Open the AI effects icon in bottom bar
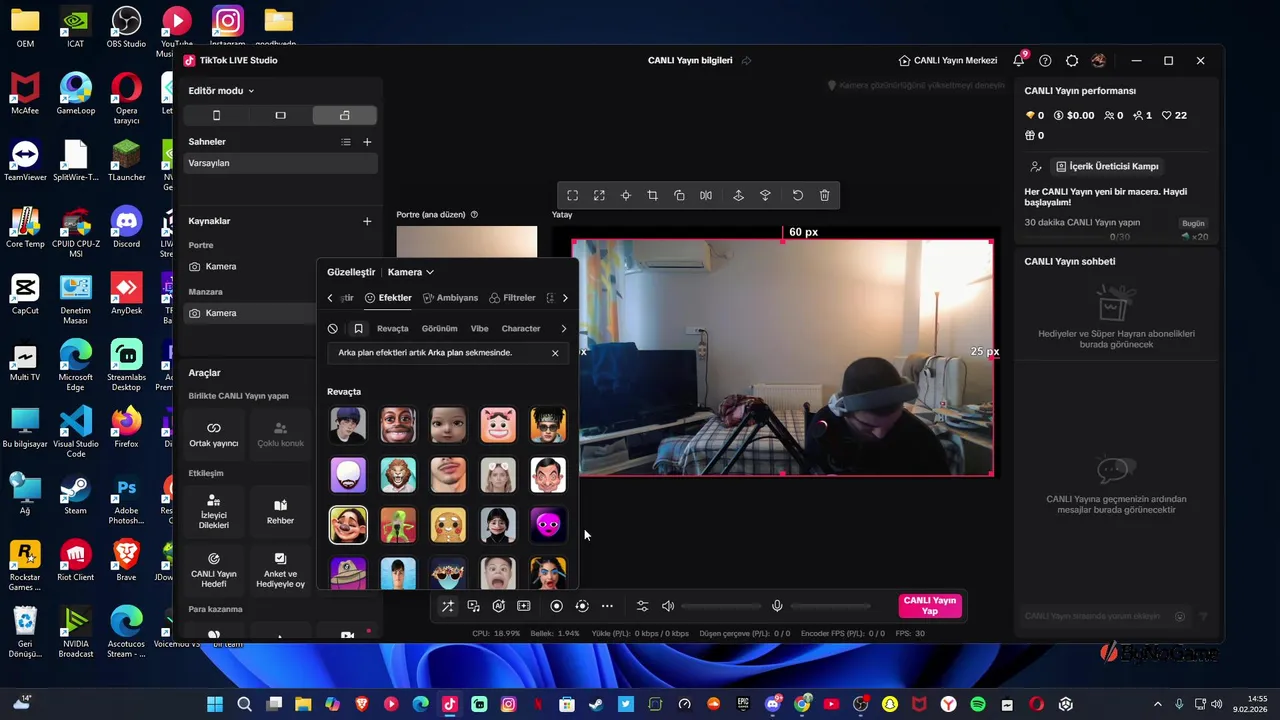The width and height of the screenshot is (1280, 720). tap(498, 606)
